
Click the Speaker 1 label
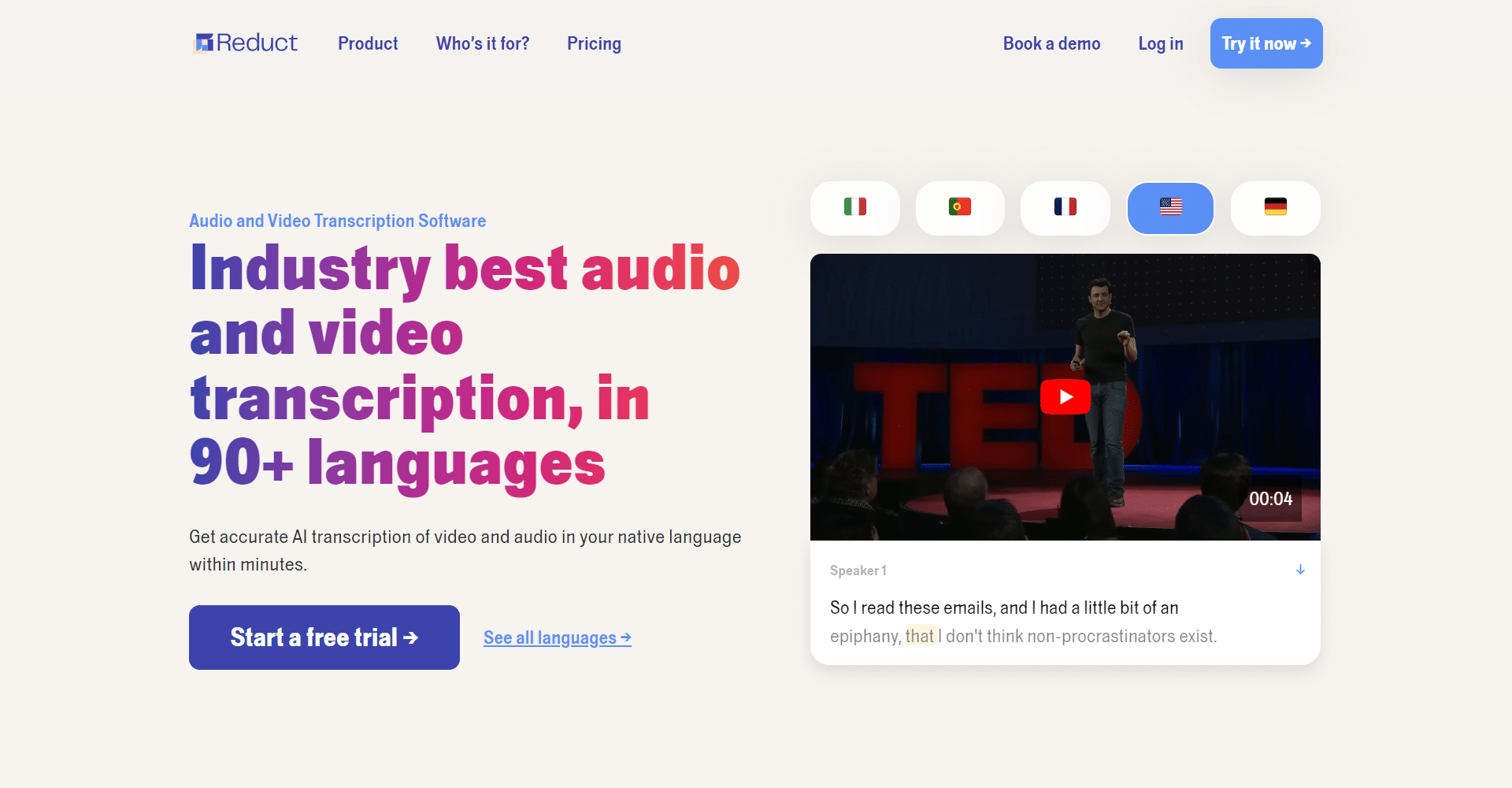coord(858,571)
